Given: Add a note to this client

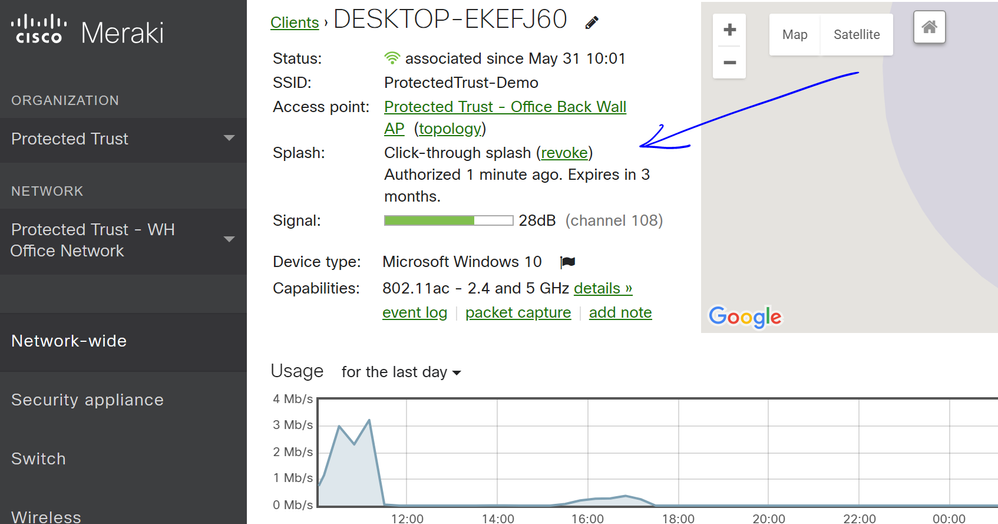Looking at the screenshot, I should point(620,313).
